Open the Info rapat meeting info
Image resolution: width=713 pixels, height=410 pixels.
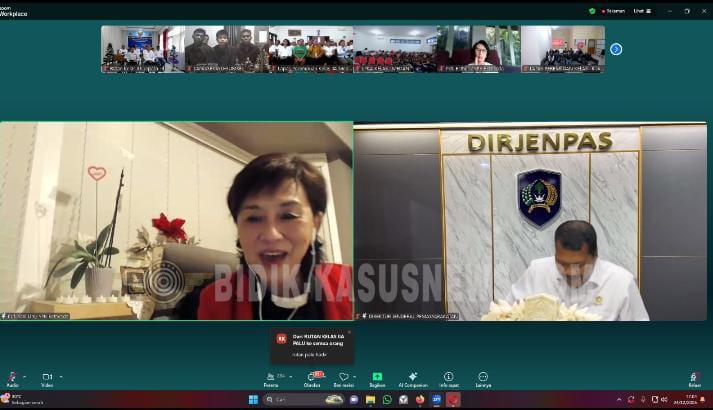coord(448,378)
